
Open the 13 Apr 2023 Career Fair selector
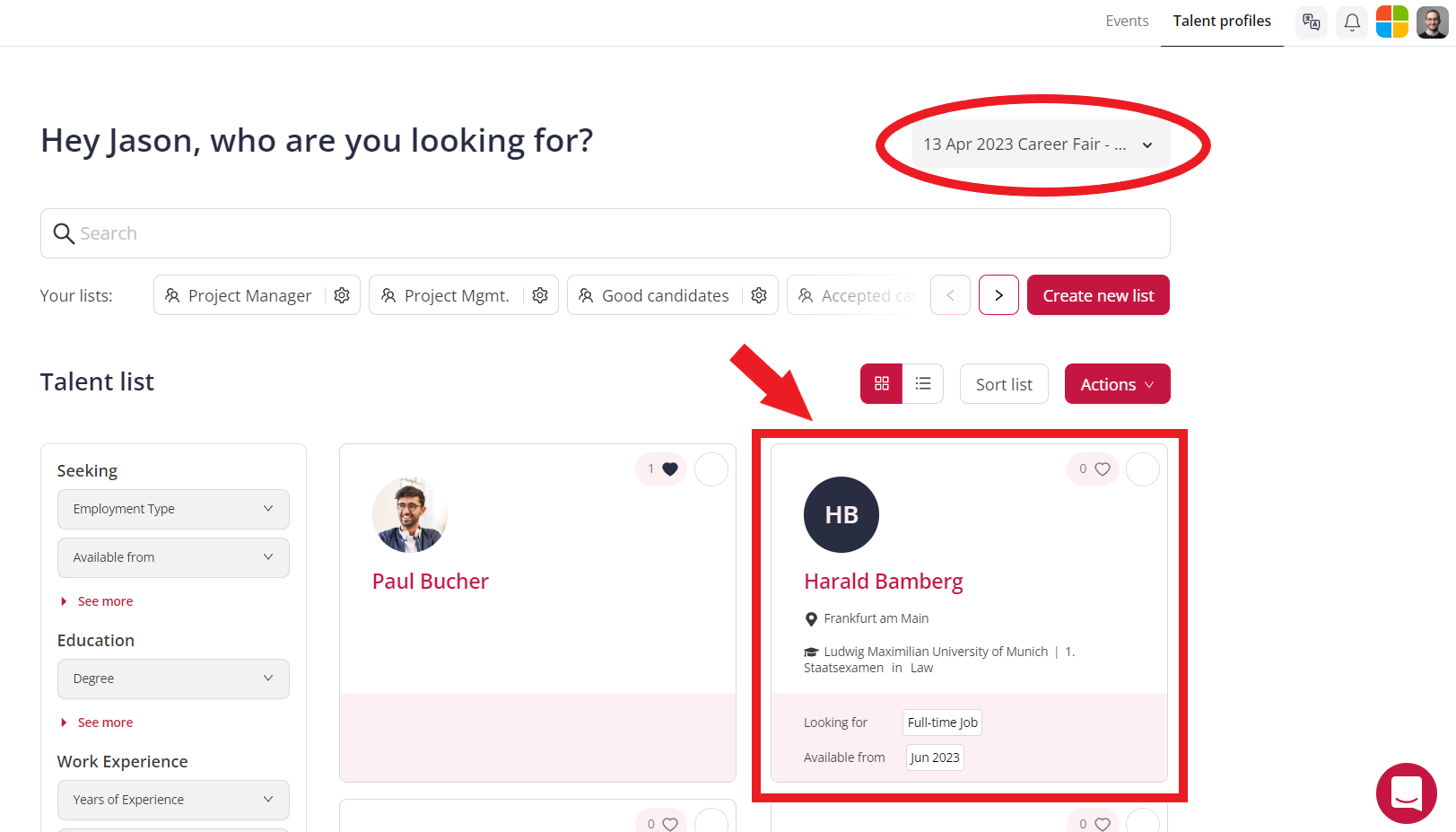click(1042, 145)
